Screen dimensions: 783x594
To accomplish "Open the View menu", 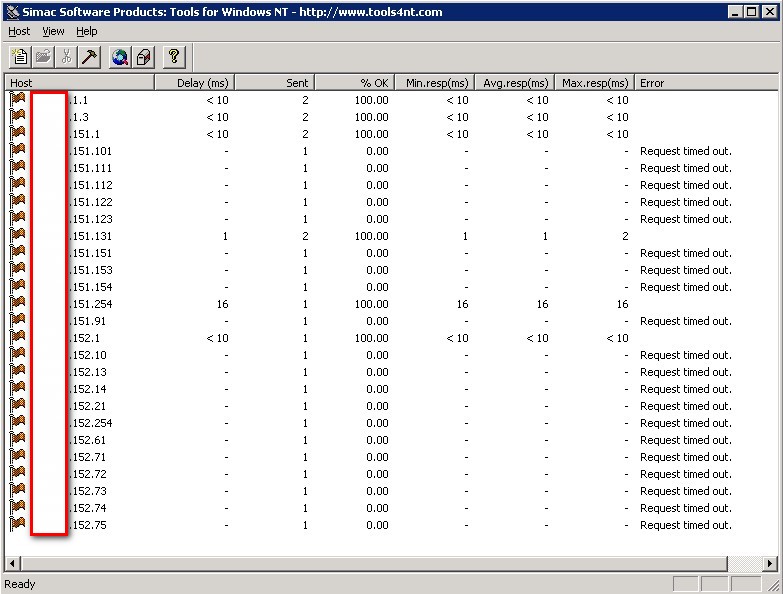I will pos(53,32).
